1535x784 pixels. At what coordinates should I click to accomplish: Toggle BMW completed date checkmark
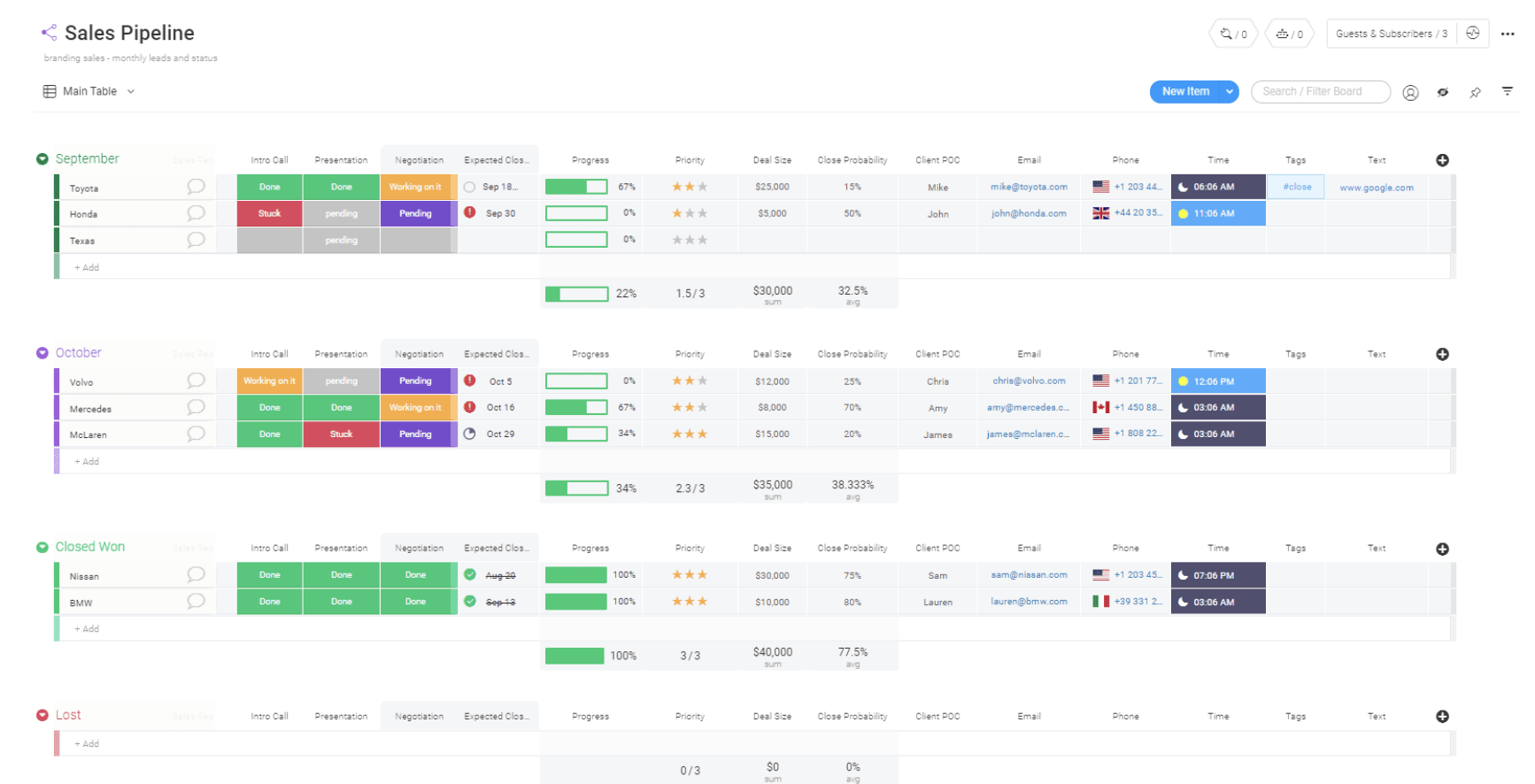pos(470,602)
